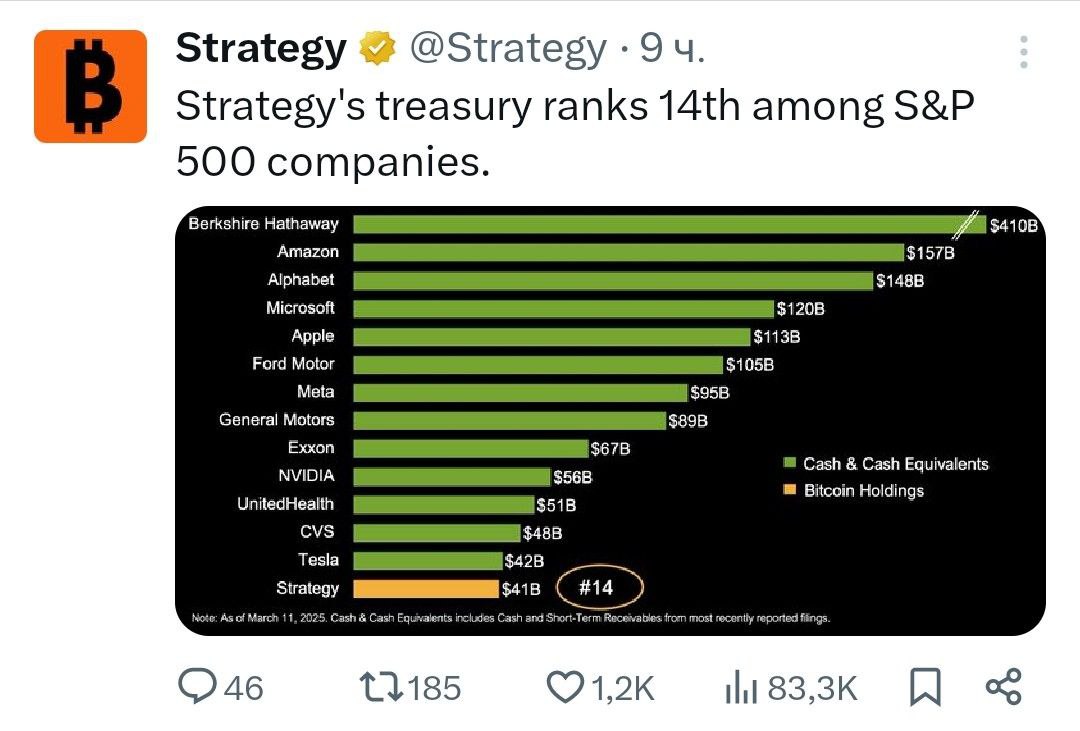This screenshot has width=1080, height=731.
Task: Click the tweet text about treasury ranking
Action: 575,134
